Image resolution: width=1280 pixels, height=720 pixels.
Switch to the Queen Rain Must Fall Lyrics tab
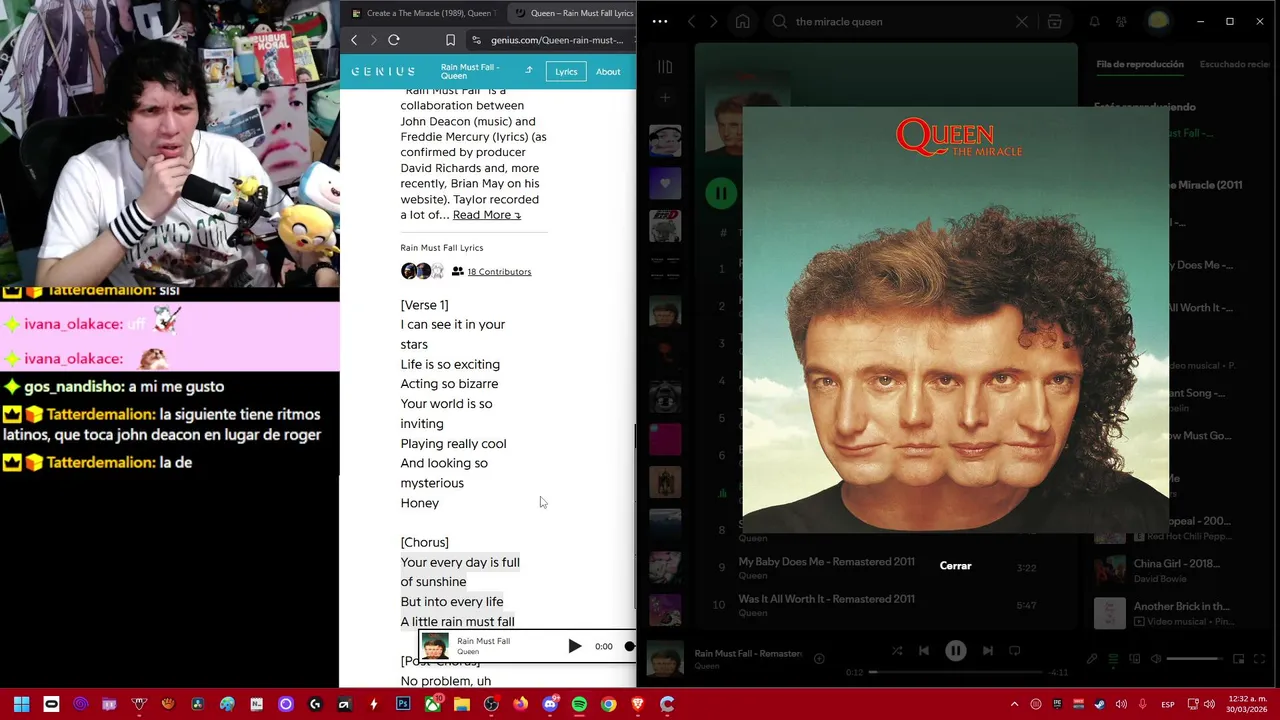(x=572, y=13)
